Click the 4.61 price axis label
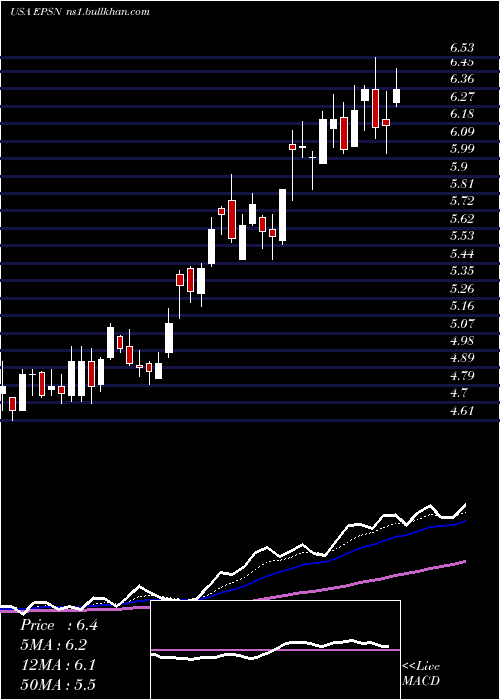Image resolution: width=500 pixels, height=700 pixels. click(462, 411)
